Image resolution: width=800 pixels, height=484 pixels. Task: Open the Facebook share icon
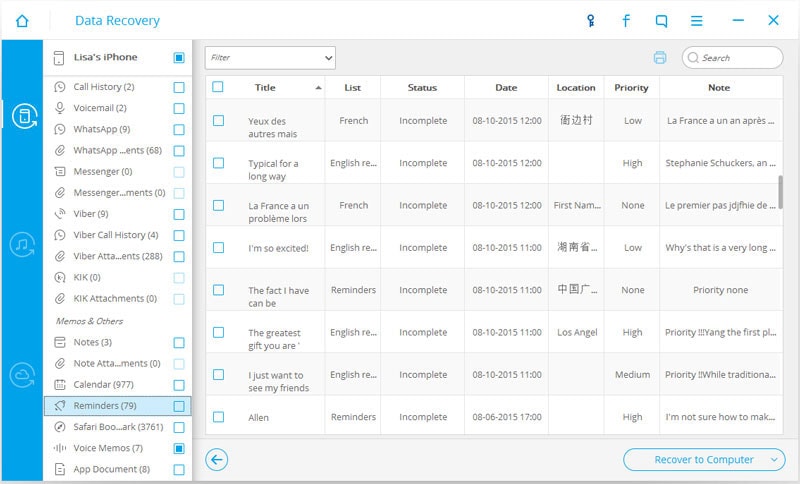[626, 20]
